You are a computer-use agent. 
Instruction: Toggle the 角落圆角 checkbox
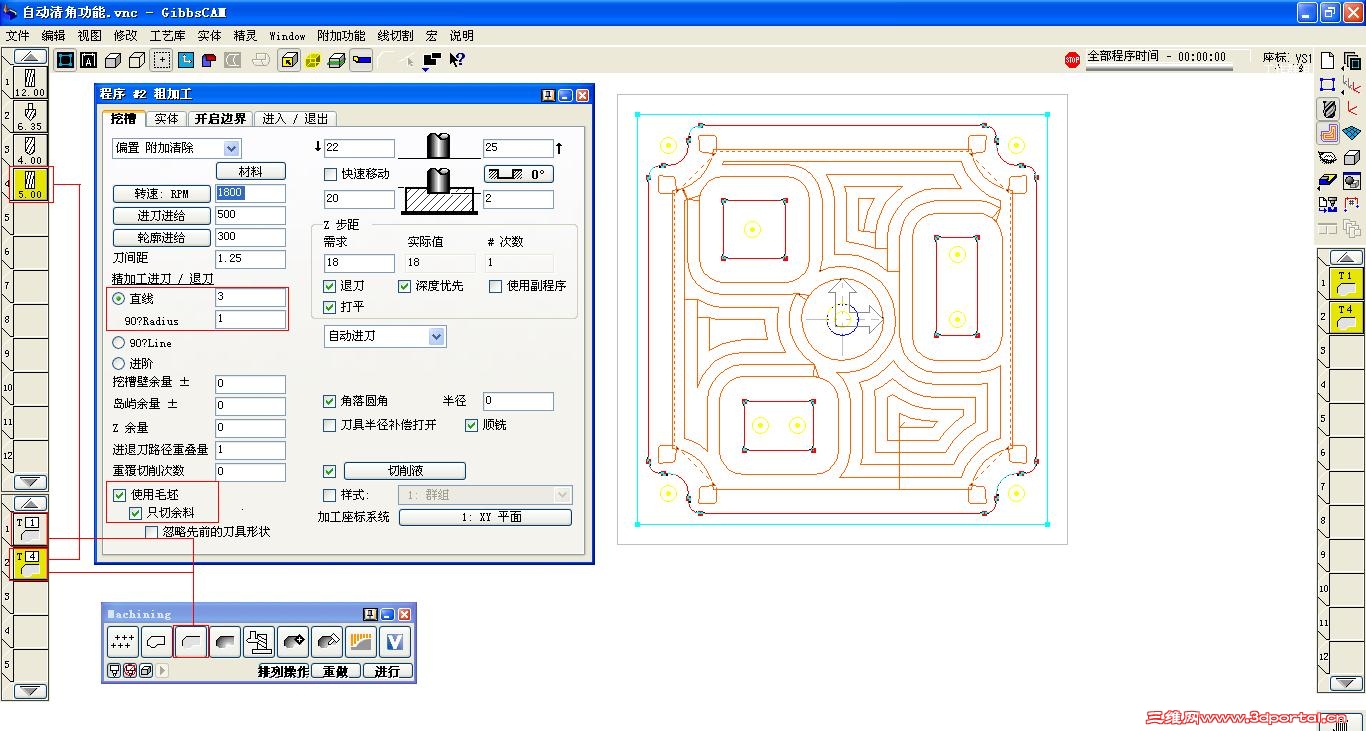330,401
